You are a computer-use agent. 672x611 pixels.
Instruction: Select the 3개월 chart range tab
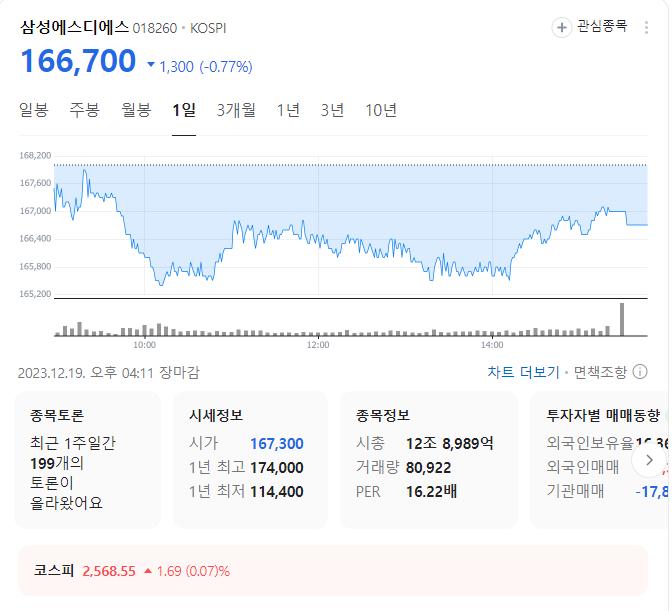[x=236, y=110]
